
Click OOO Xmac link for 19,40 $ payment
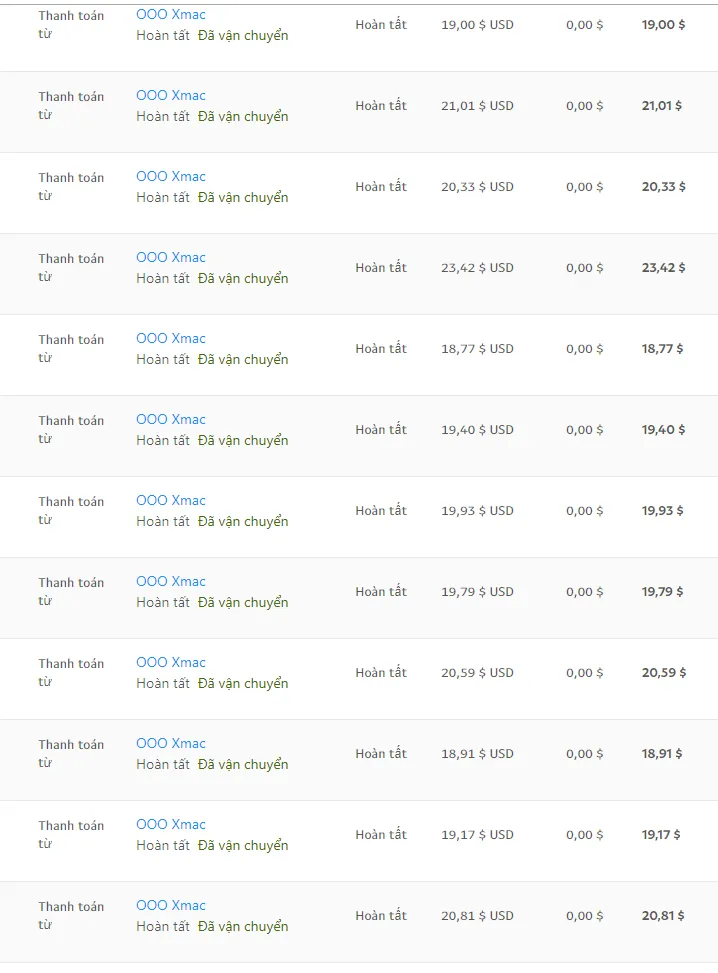point(171,420)
